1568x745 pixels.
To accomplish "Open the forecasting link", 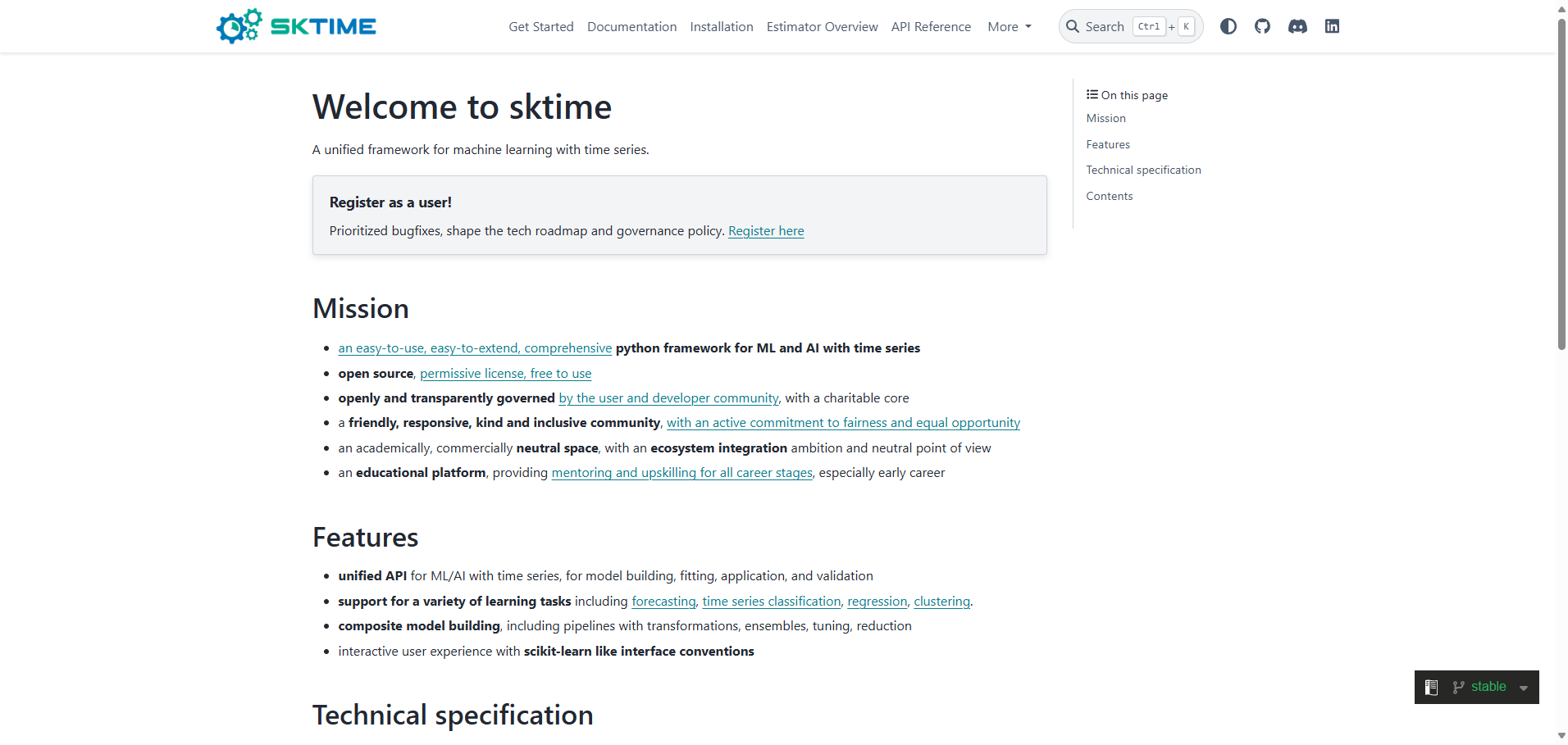I will 663,602.
